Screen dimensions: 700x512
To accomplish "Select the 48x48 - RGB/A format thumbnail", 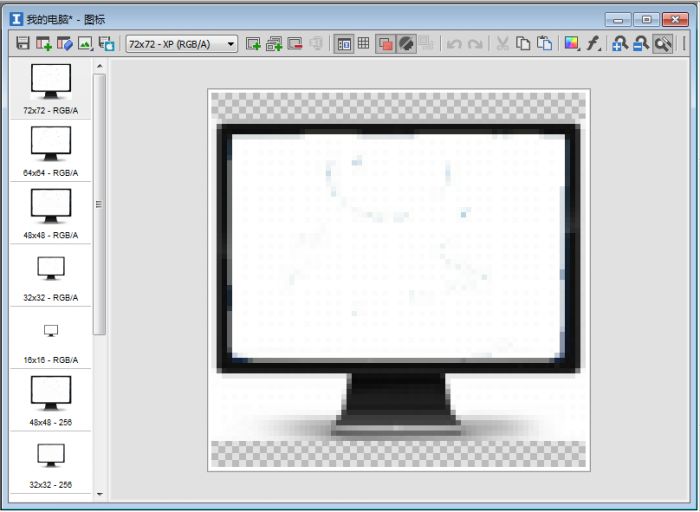I will [50, 214].
